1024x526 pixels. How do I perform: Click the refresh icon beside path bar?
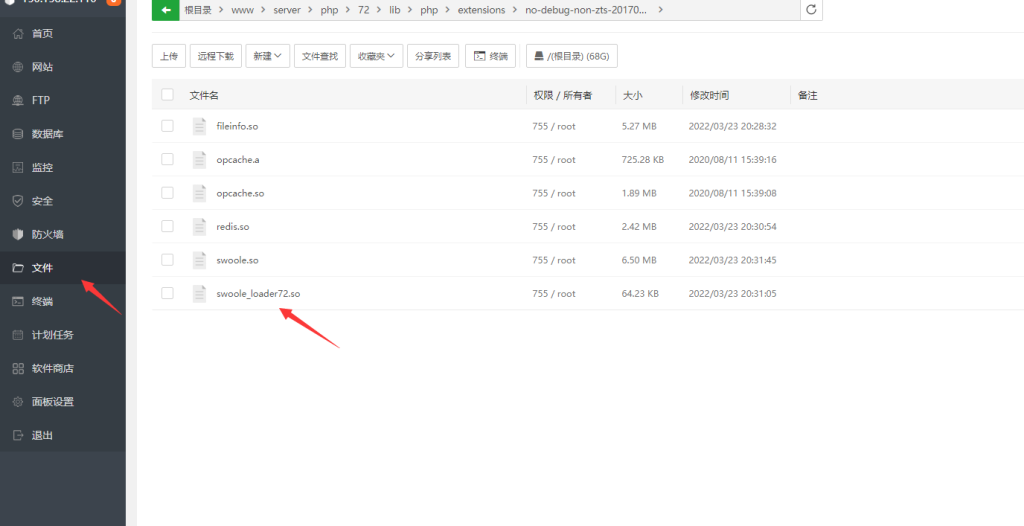coord(812,10)
